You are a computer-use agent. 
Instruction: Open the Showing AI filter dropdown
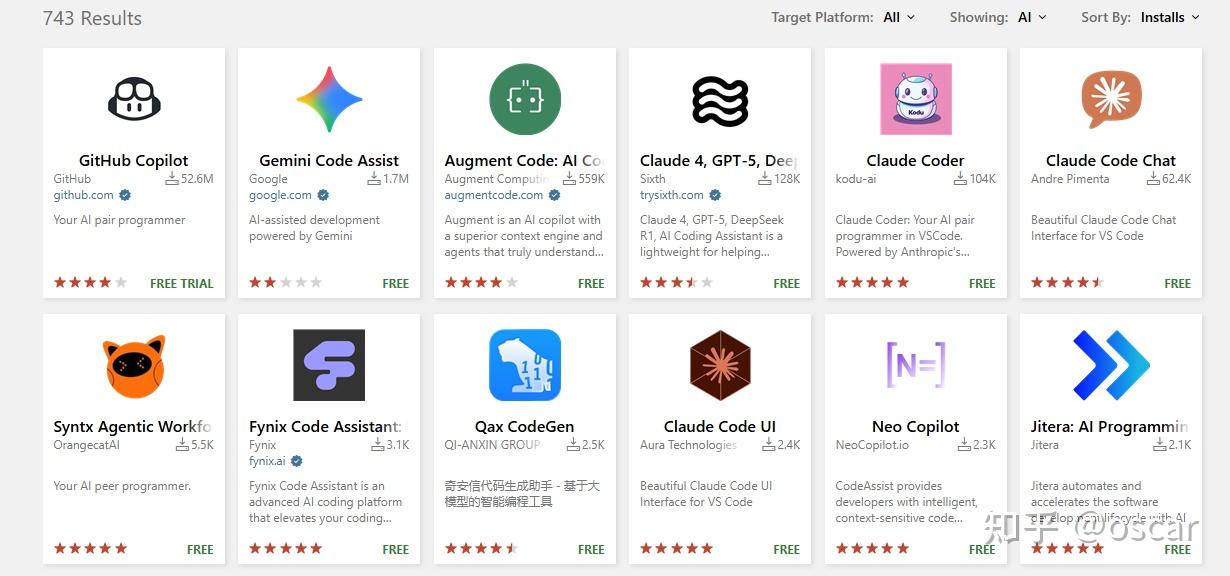[1032, 17]
